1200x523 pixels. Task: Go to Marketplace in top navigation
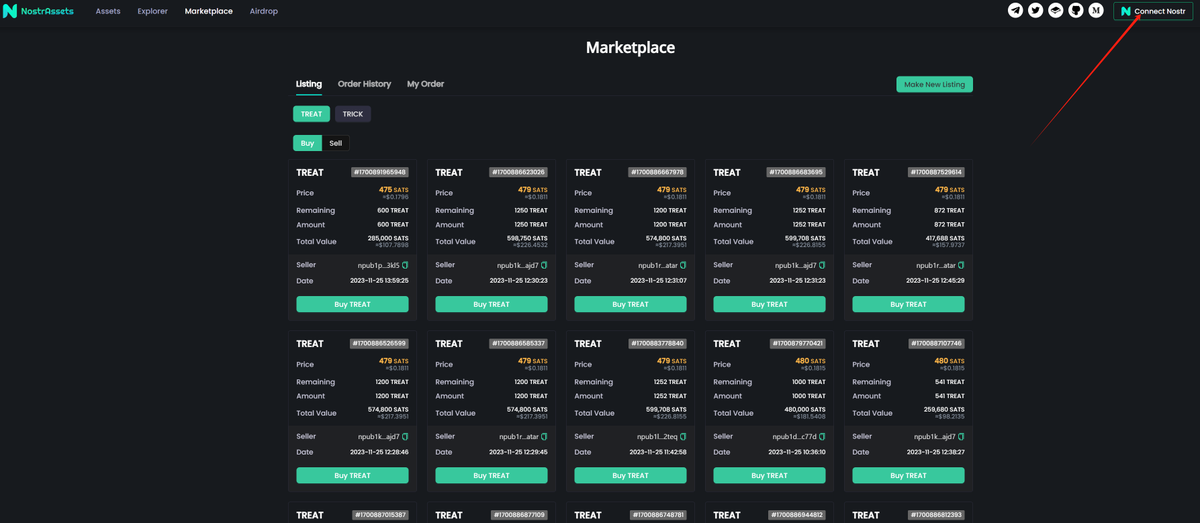tap(209, 11)
